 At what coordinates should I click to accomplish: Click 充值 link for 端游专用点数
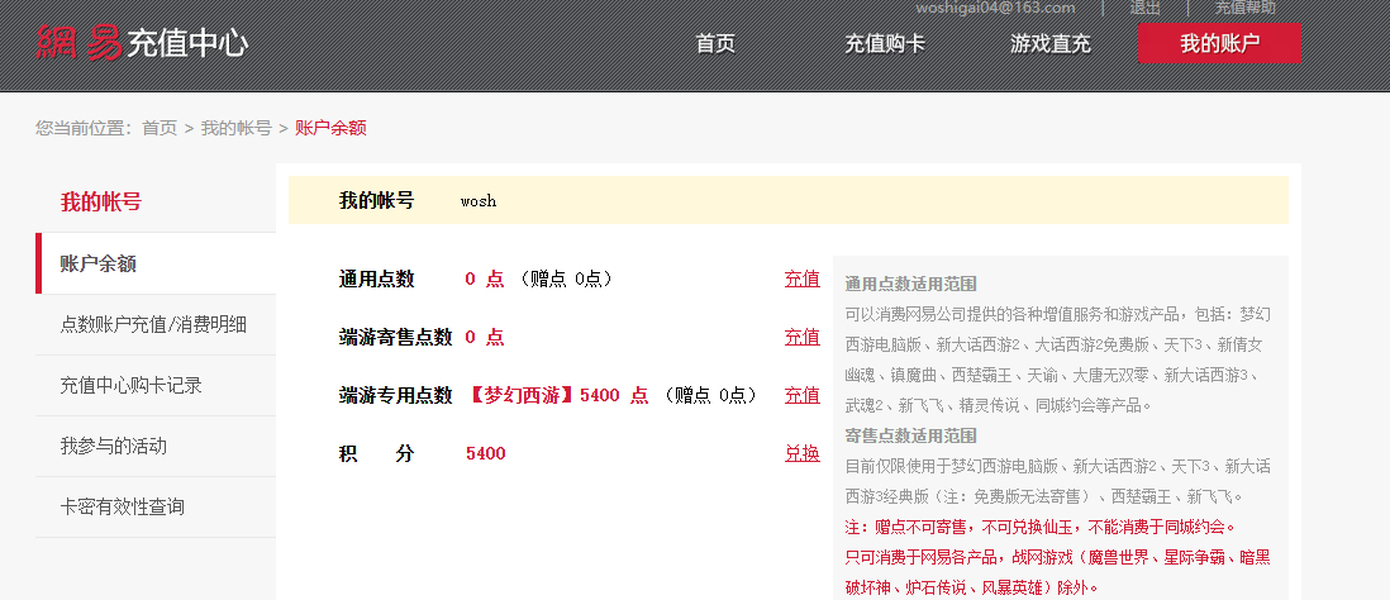tap(802, 395)
